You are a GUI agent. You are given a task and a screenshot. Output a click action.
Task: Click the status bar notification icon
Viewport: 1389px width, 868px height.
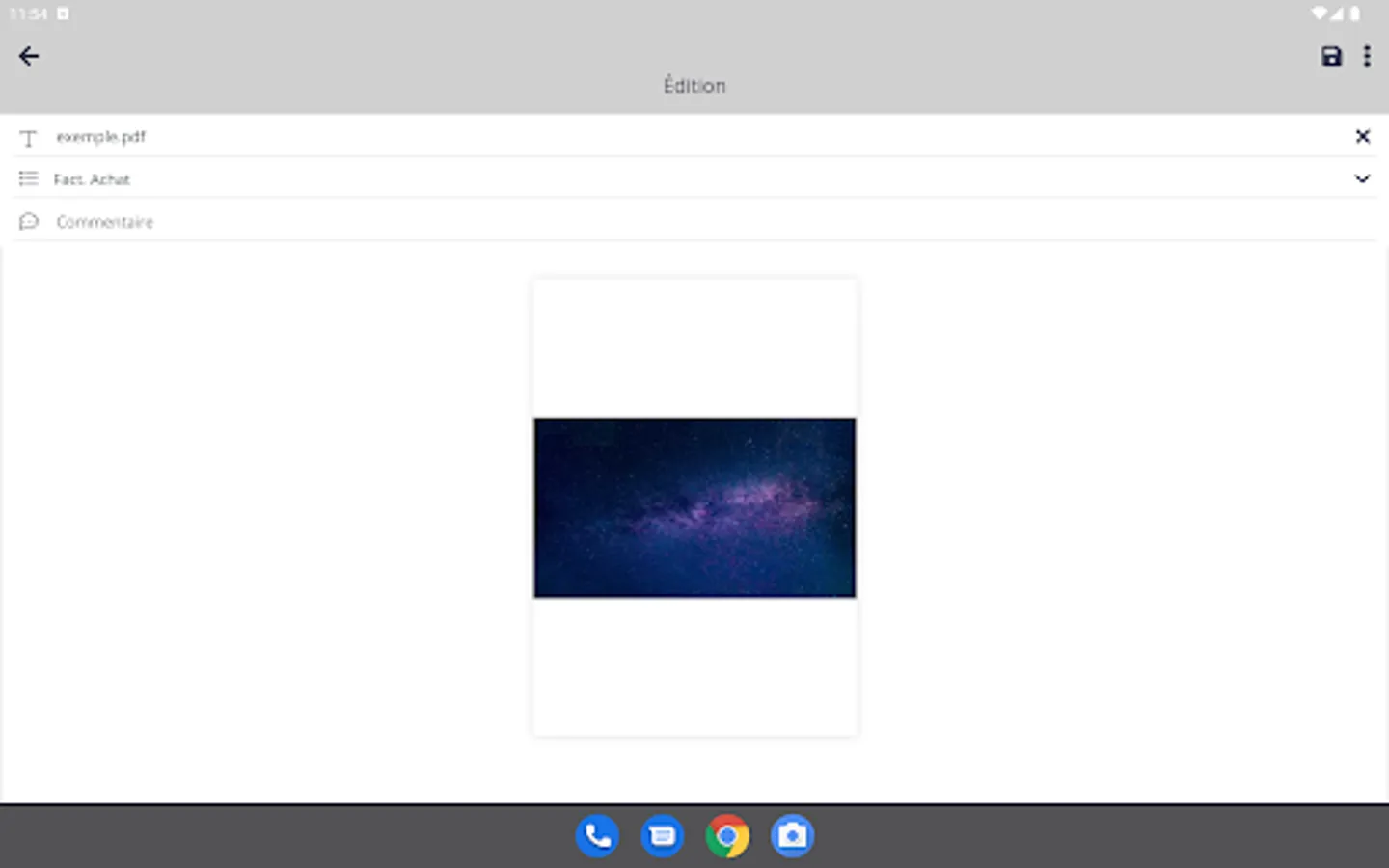(x=63, y=14)
